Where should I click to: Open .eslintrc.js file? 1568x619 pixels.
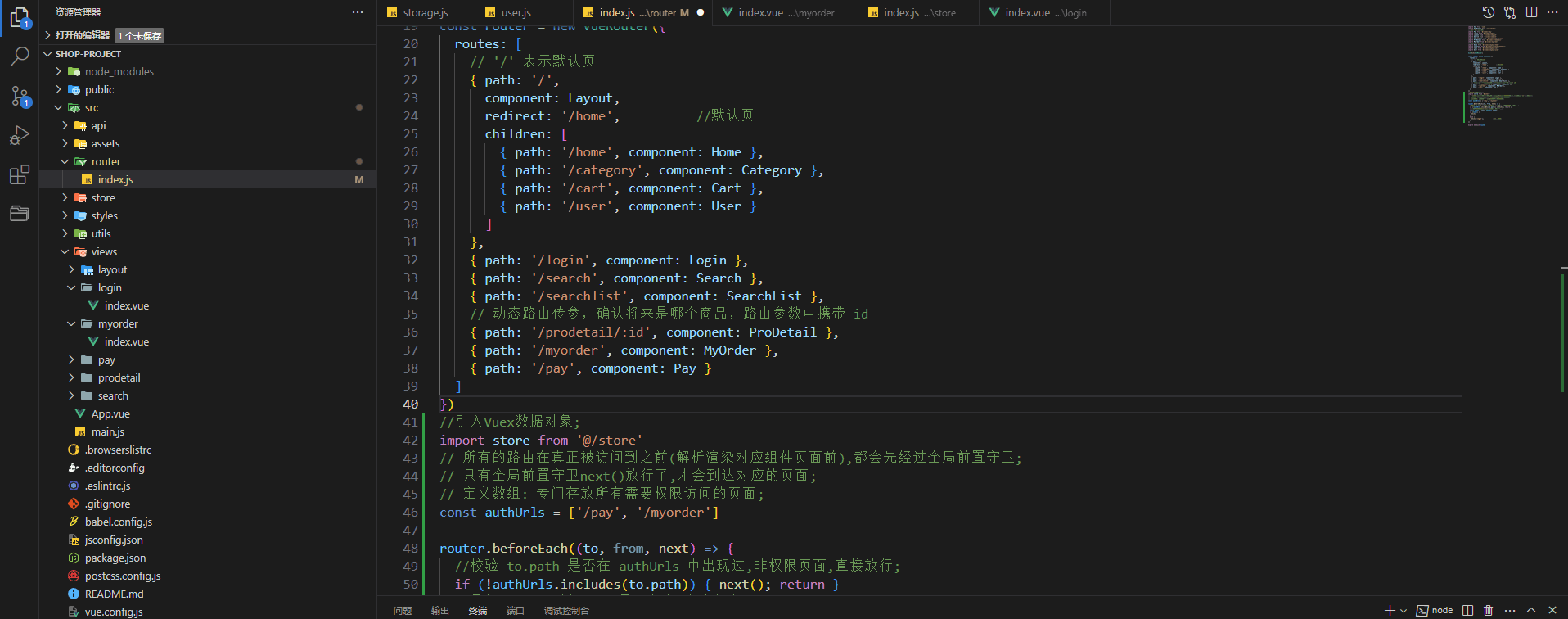208,486
